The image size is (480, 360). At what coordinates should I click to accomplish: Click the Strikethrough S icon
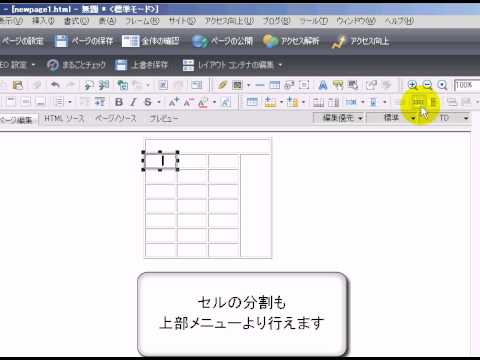(x=148, y=102)
